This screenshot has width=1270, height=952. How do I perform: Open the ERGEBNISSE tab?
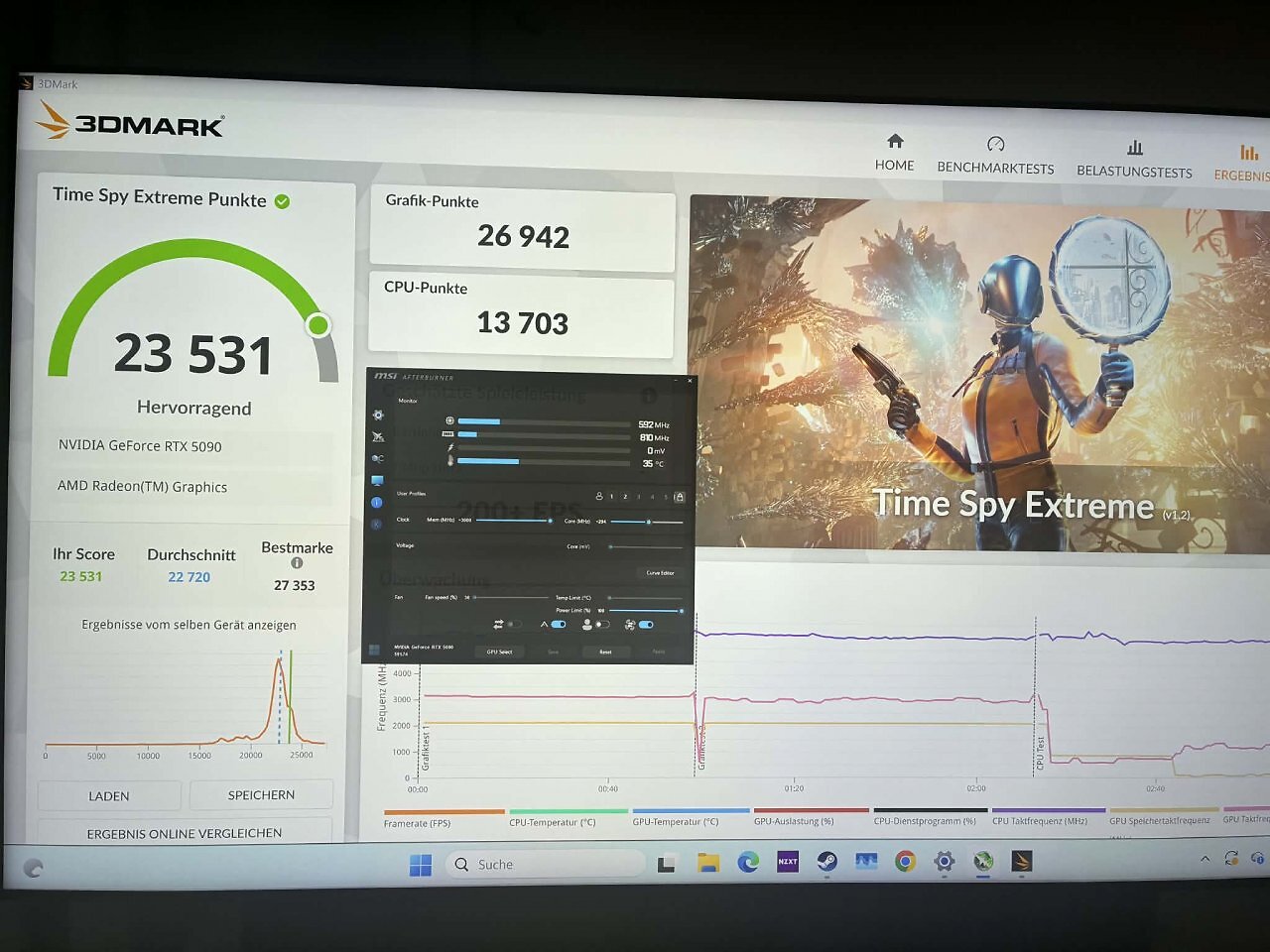1242,163
